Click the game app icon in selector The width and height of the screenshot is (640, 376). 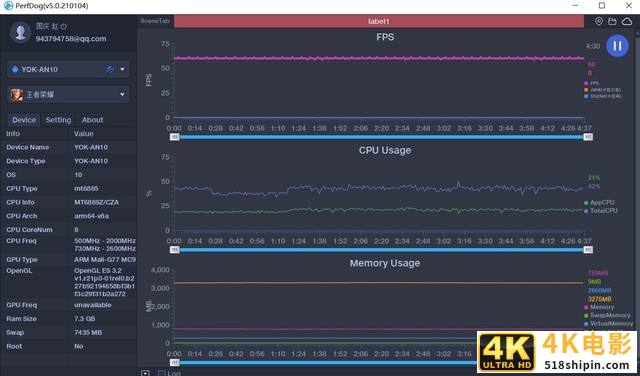coord(17,95)
